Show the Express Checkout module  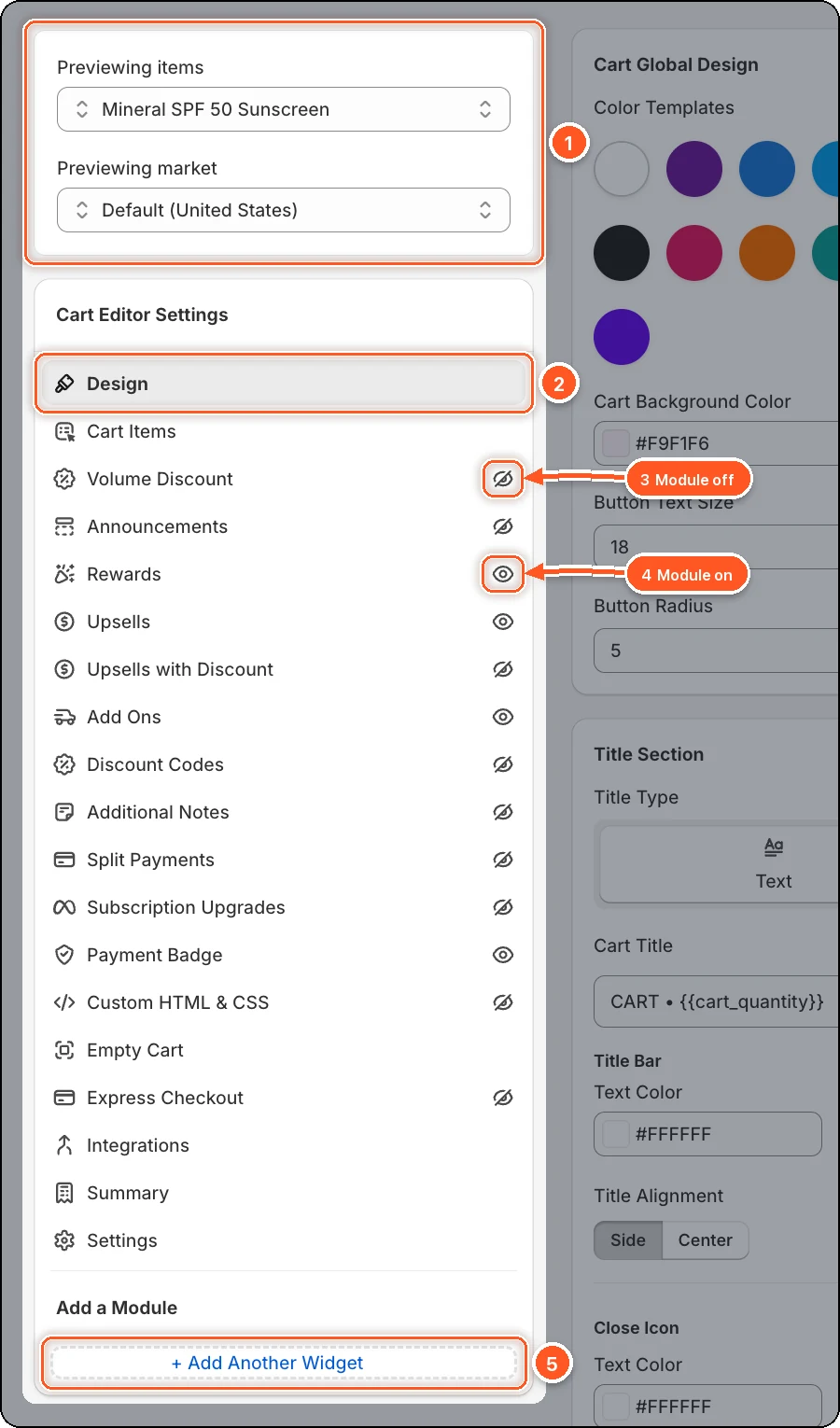click(x=503, y=1098)
